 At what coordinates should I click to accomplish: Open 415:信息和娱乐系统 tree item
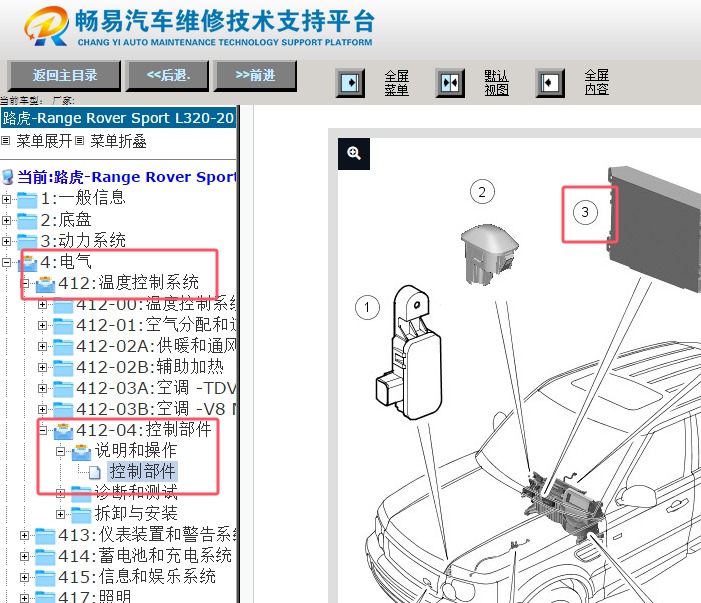137,576
